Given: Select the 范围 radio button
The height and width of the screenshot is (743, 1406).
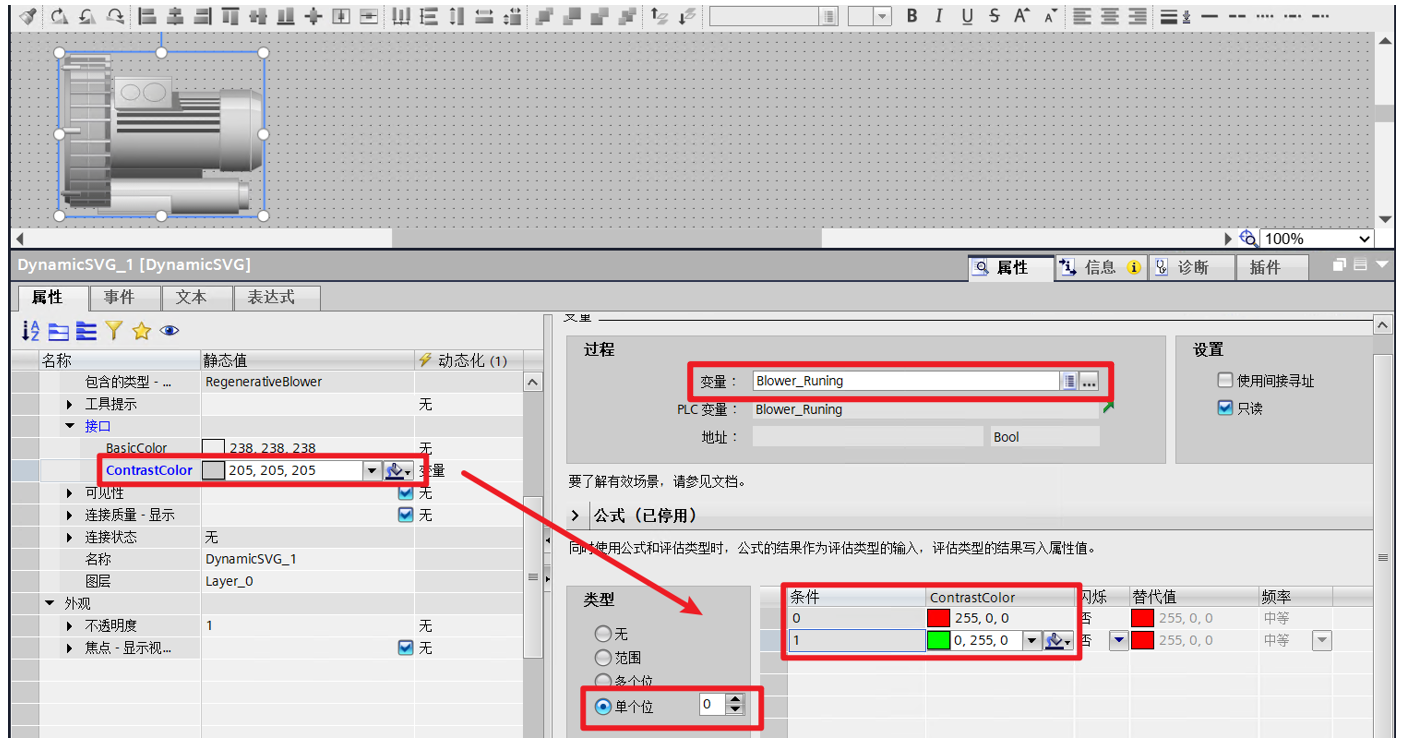Looking at the screenshot, I should coord(603,658).
